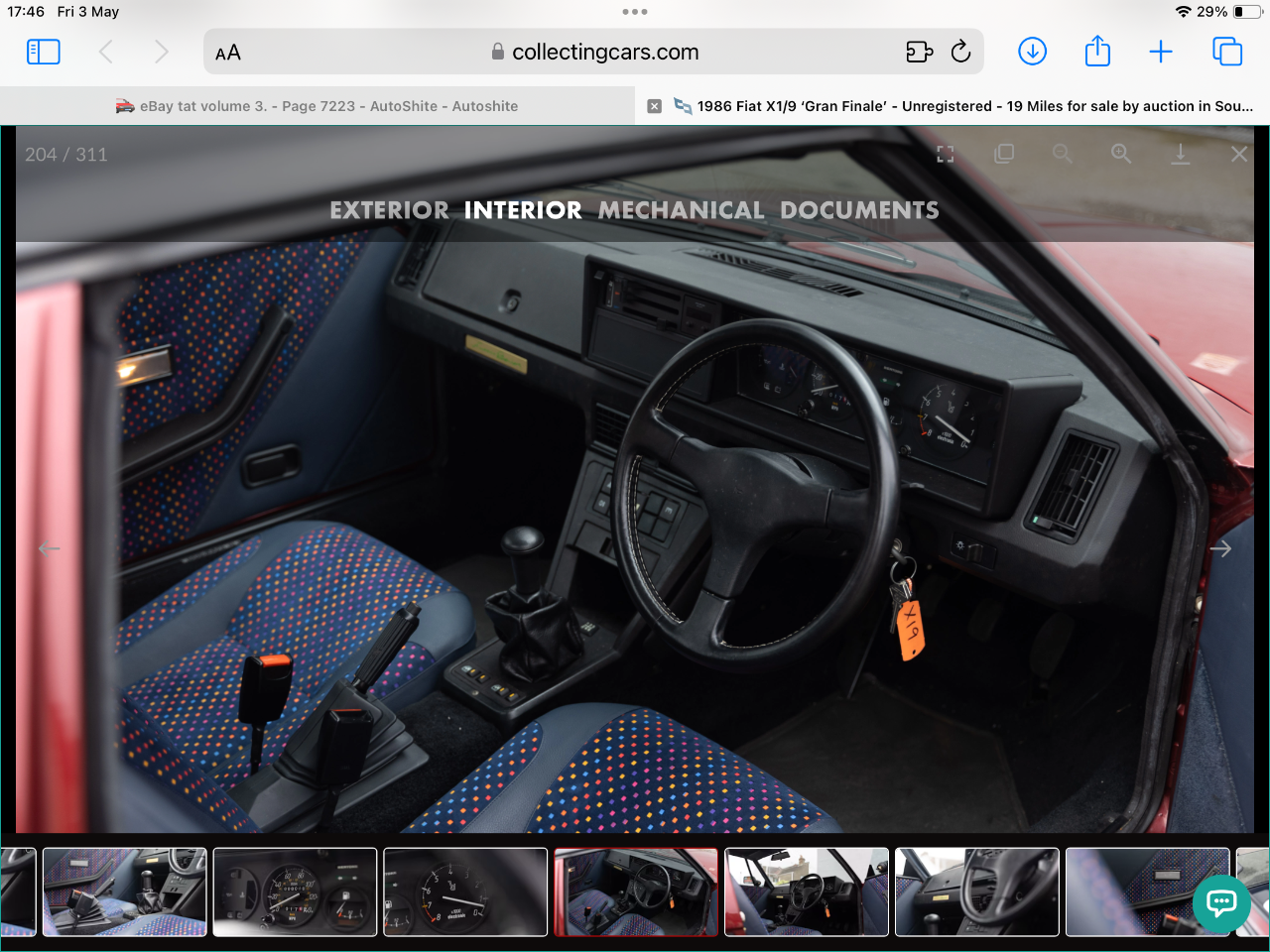Open the gear lever and seats thumbnail
The height and width of the screenshot is (952, 1270).
click(125, 892)
